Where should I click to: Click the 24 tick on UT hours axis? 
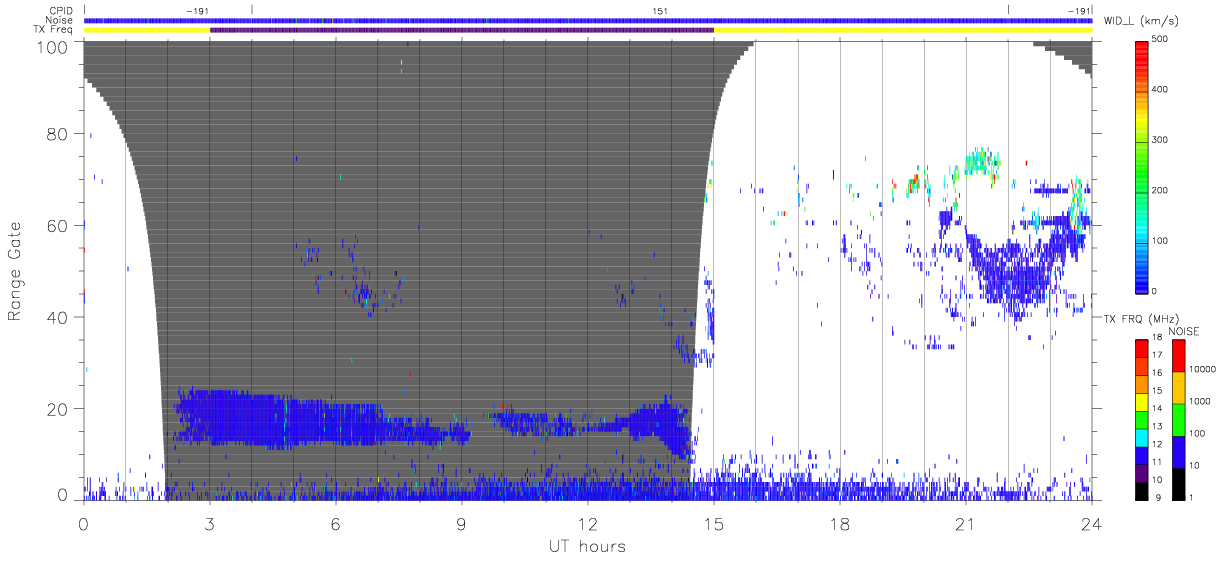click(x=1092, y=523)
